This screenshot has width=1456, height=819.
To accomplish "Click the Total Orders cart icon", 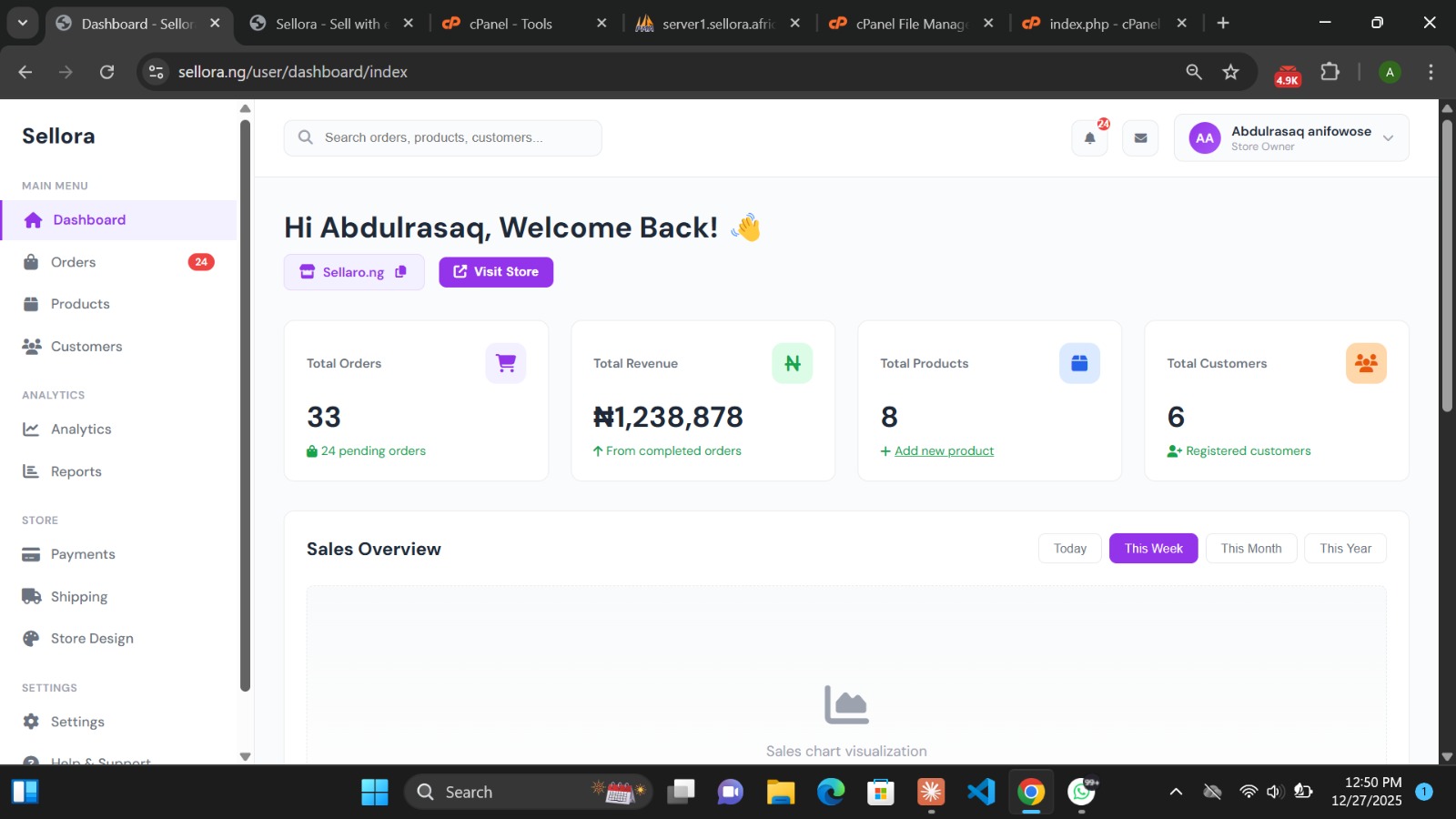I will (x=506, y=363).
